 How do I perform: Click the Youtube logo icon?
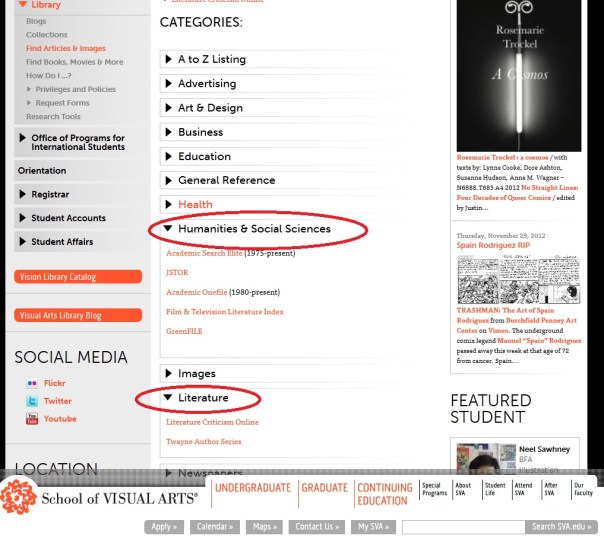point(32,419)
